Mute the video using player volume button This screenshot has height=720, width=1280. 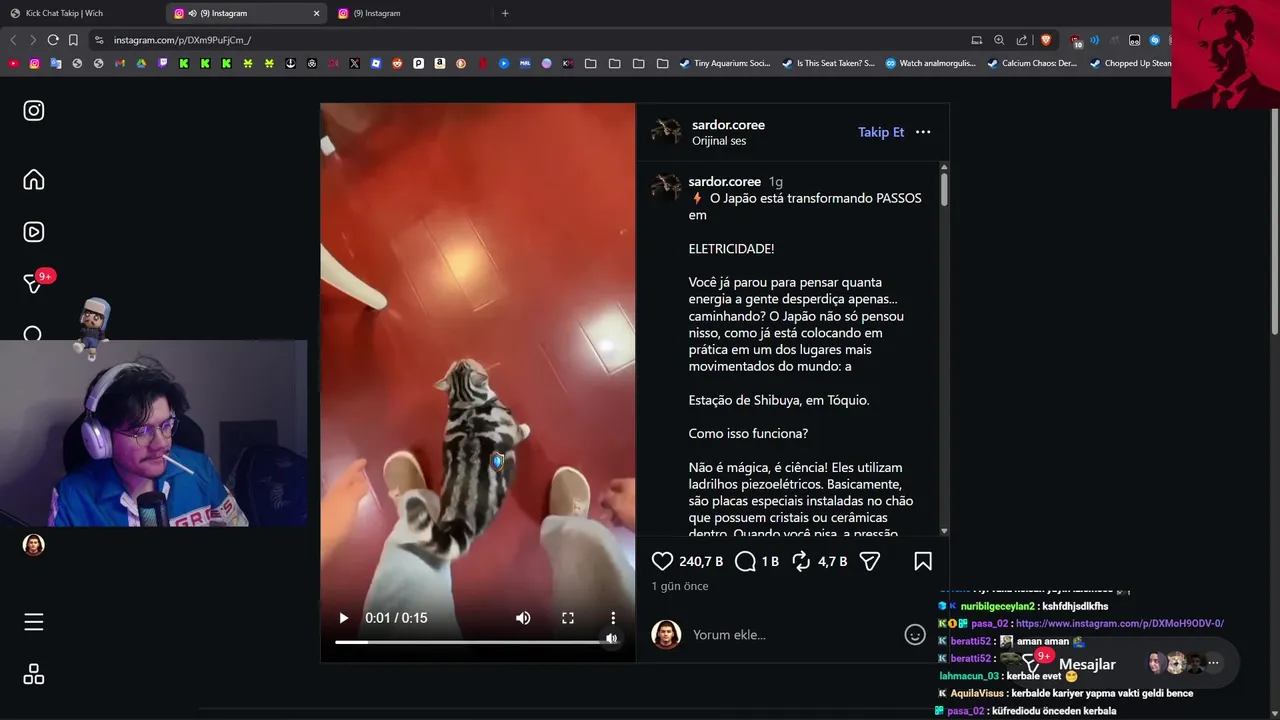click(523, 618)
